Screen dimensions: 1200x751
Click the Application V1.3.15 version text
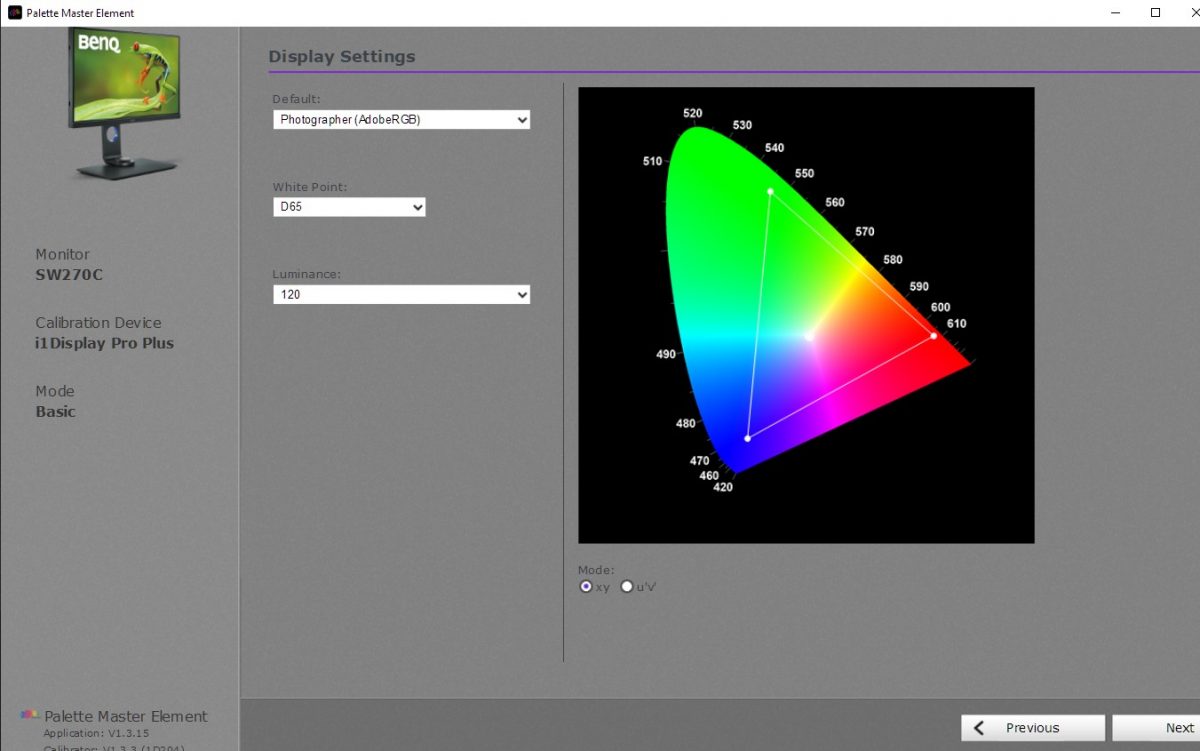pyautogui.click(x=96, y=733)
